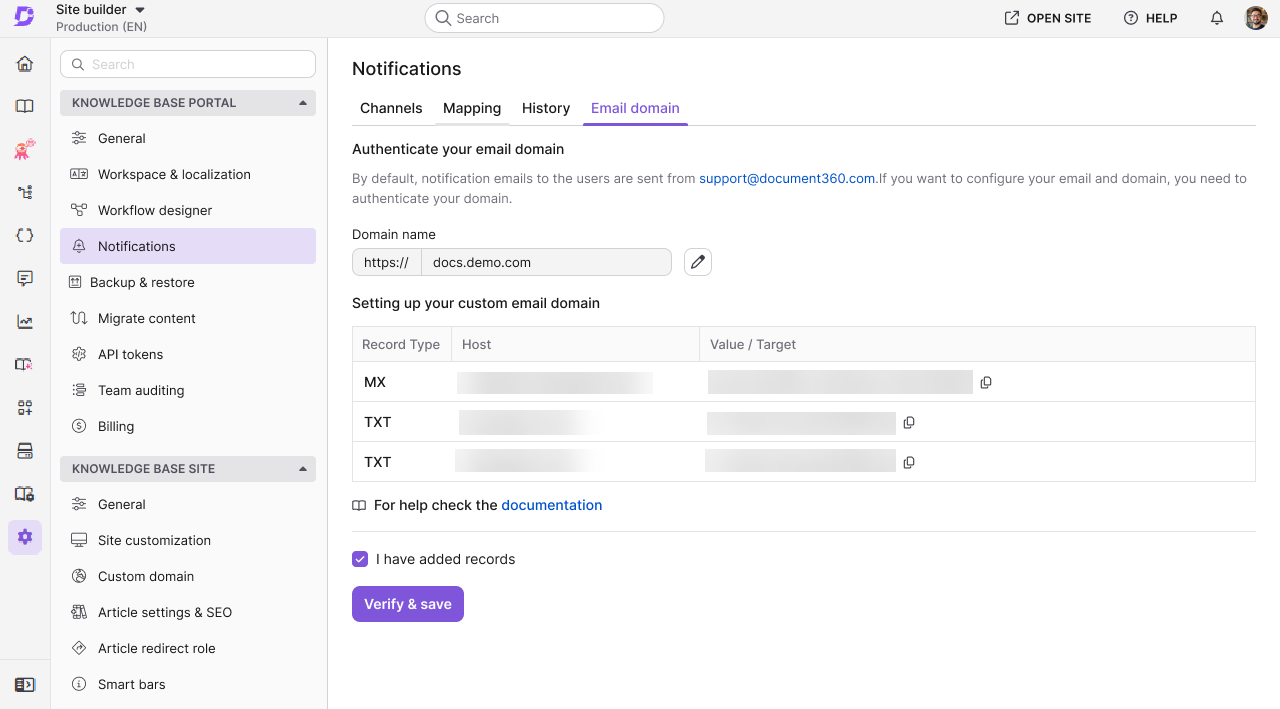Open the category tree icon in rail
This screenshot has width=1280, height=709.
25,192
